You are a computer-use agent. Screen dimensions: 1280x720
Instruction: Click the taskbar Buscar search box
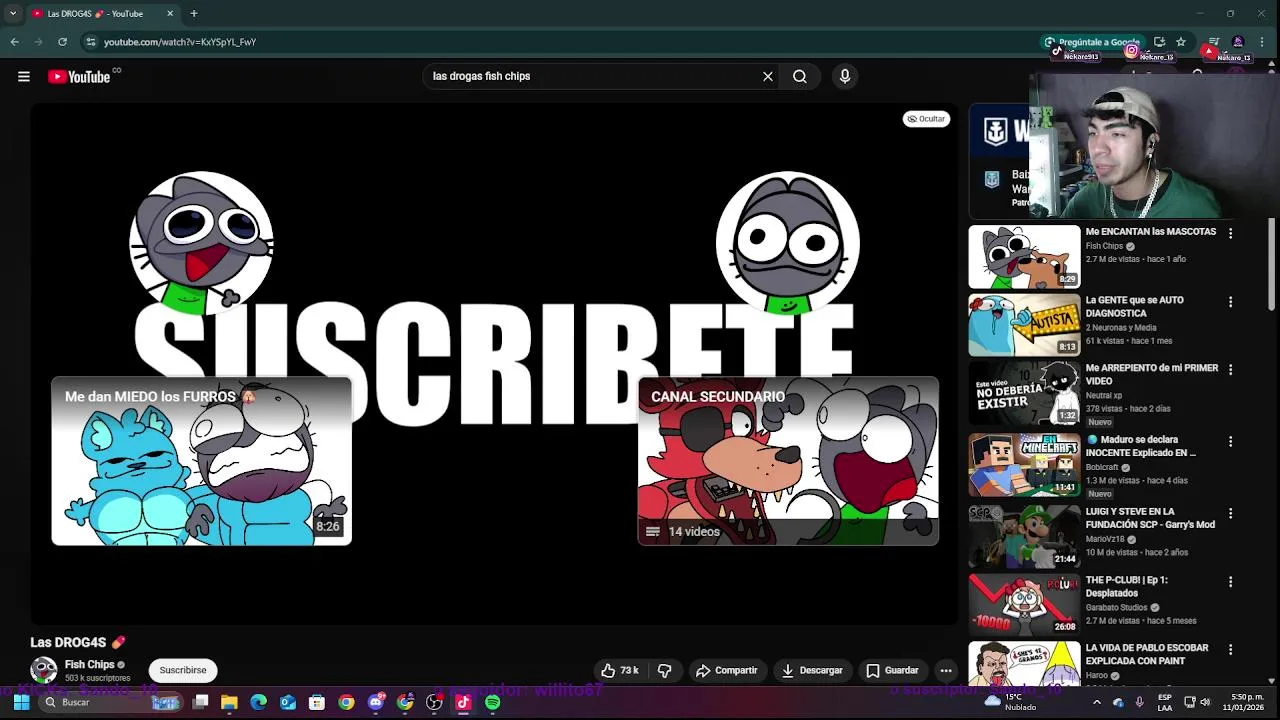pos(110,702)
